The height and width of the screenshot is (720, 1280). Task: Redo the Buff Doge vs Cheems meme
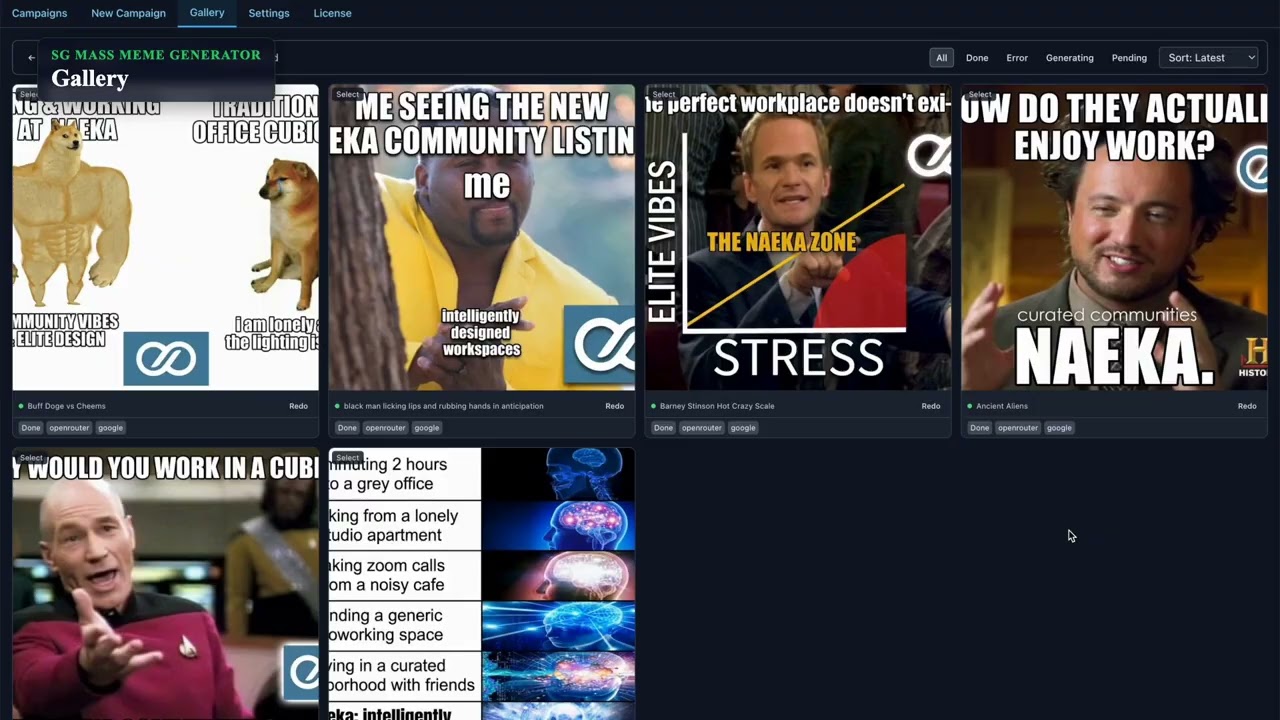click(298, 406)
